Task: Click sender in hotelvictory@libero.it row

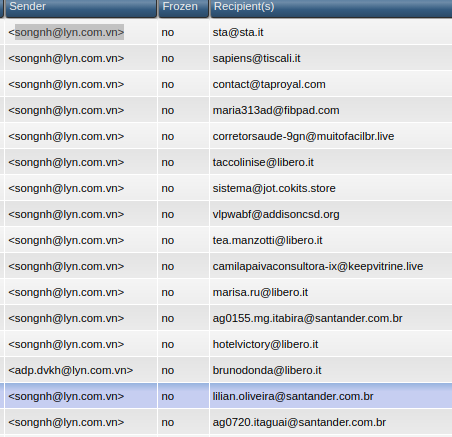Action: pyautogui.click(x=66, y=344)
